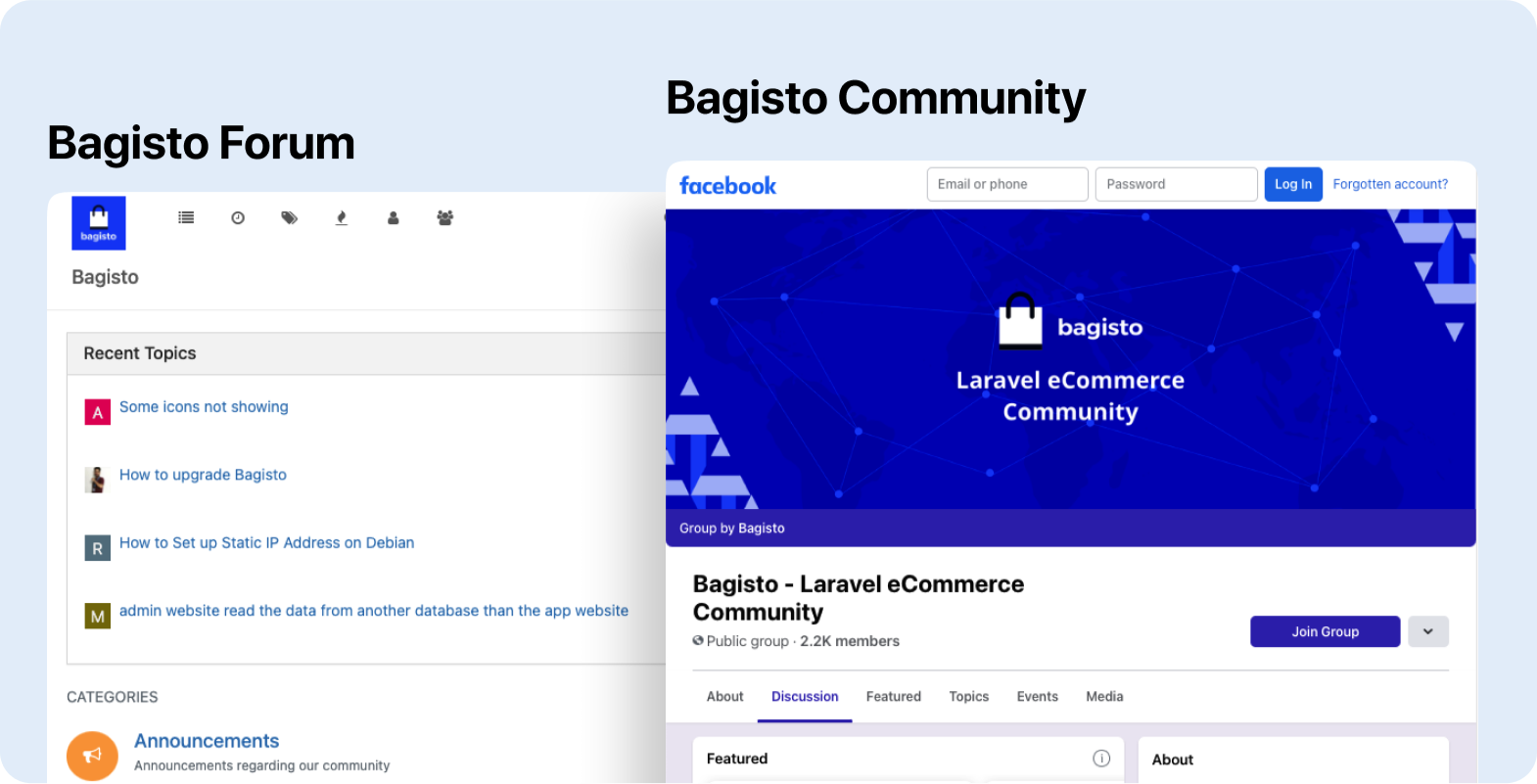The height and width of the screenshot is (784, 1537).
Task: Focus the Email or phone field
Action: [1007, 184]
